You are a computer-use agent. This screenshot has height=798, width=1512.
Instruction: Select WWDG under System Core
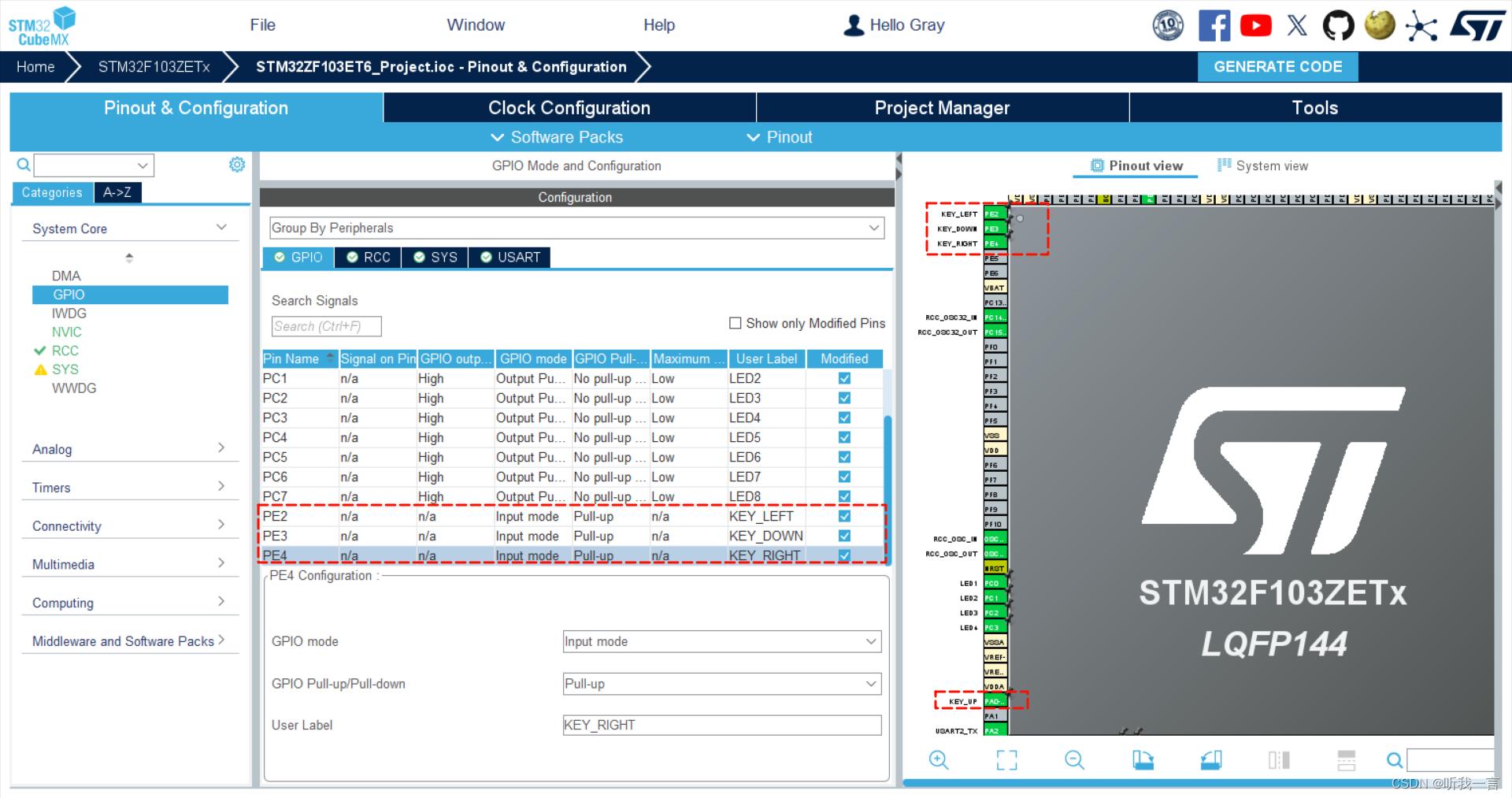pyautogui.click(x=74, y=388)
